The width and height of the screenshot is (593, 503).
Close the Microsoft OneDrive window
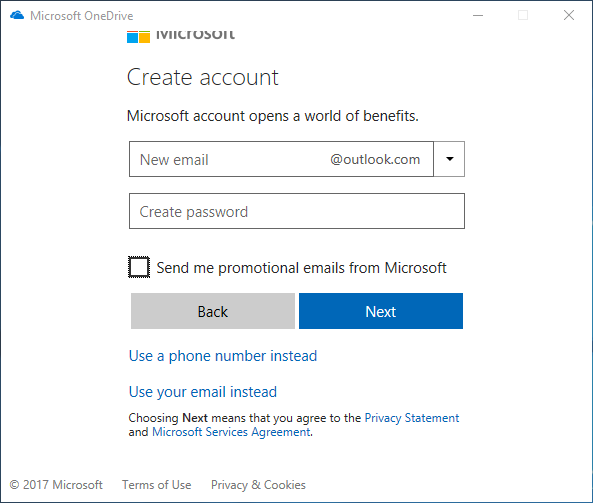click(x=569, y=16)
